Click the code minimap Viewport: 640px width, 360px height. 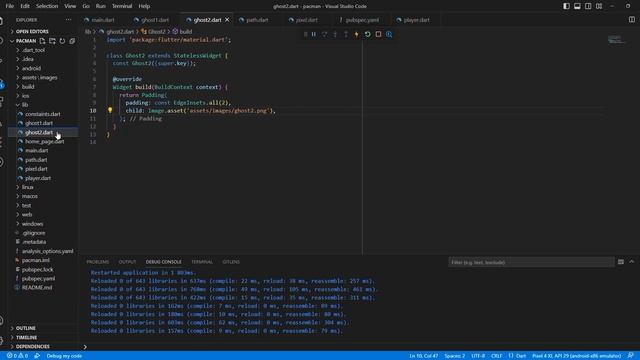click(x=616, y=40)
